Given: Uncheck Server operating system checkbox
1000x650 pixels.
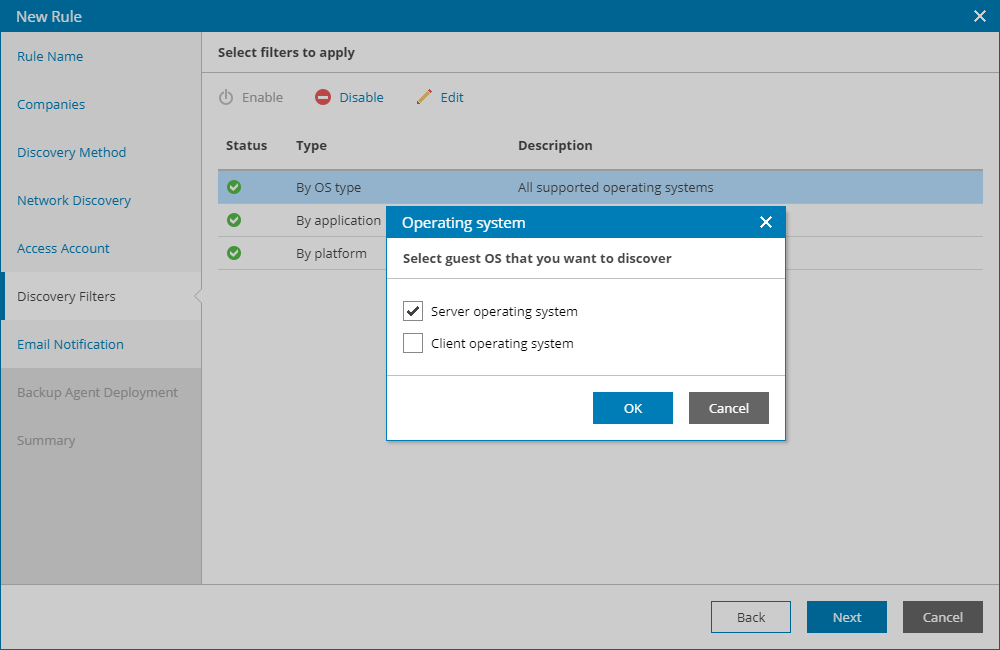Looking at the screenshot, I should [x=413, y=311].
